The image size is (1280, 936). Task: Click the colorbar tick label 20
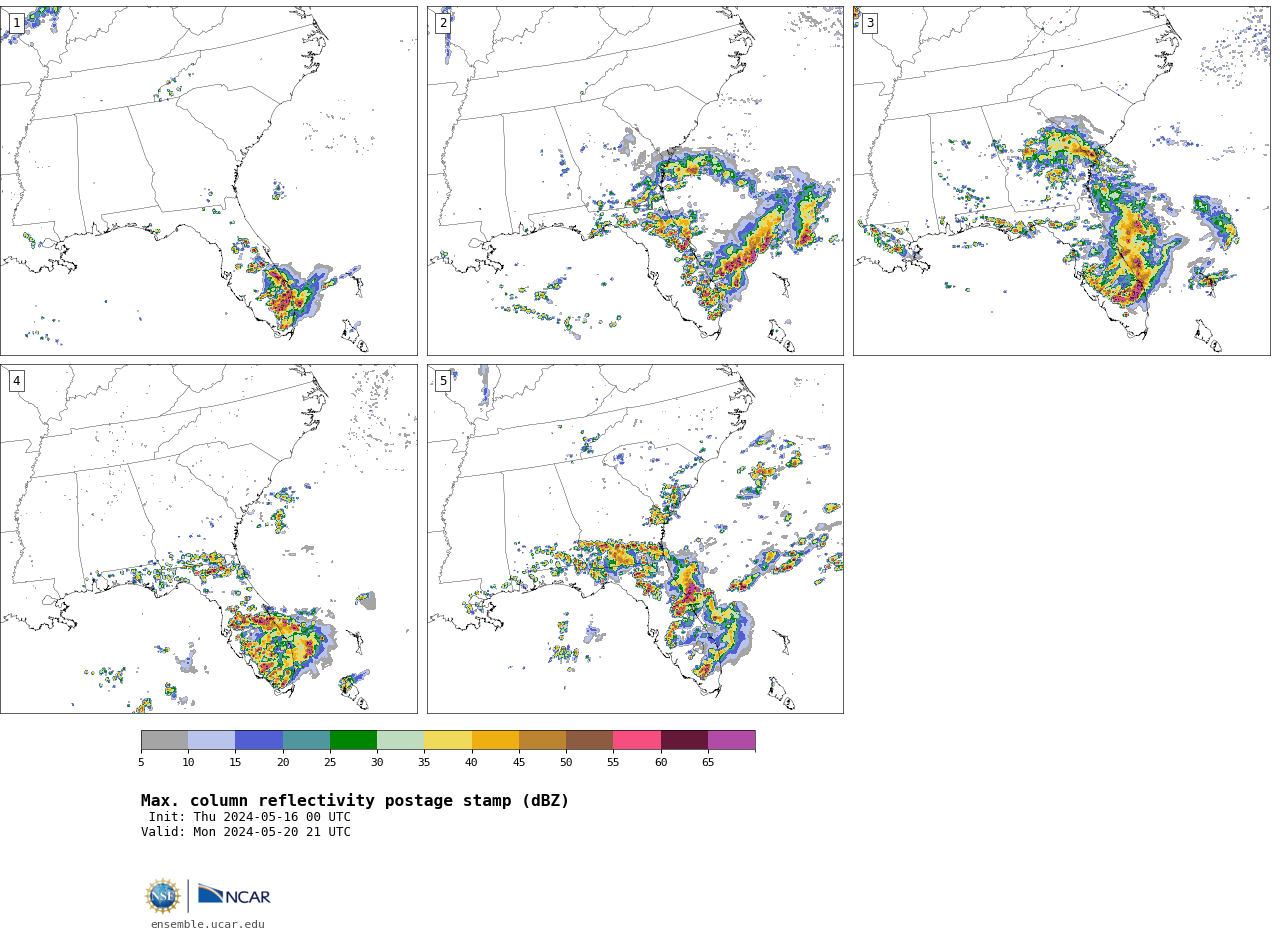(x=283, y=762)
